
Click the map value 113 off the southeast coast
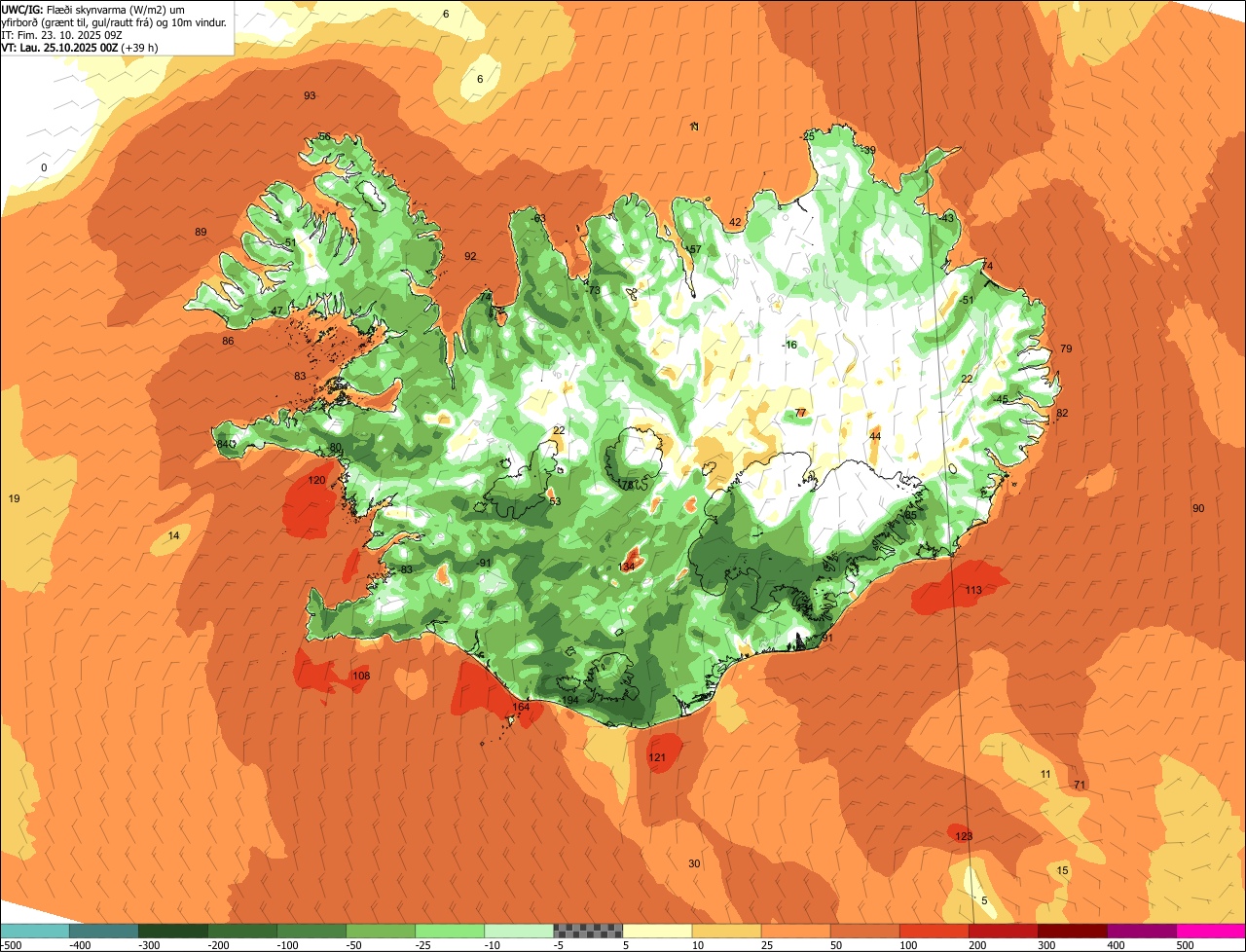click(973, 590)
